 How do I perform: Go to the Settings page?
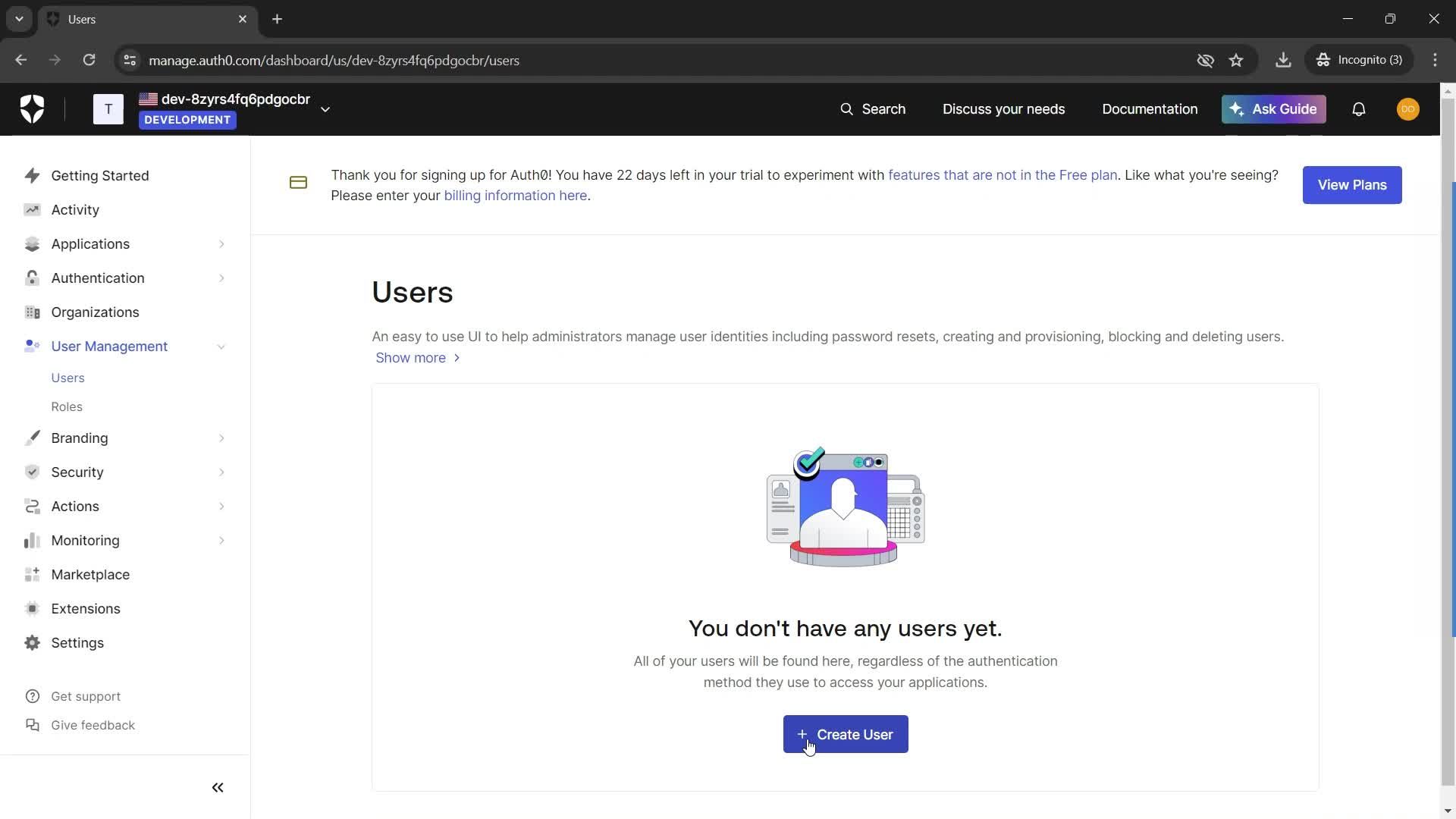[77, 643]
